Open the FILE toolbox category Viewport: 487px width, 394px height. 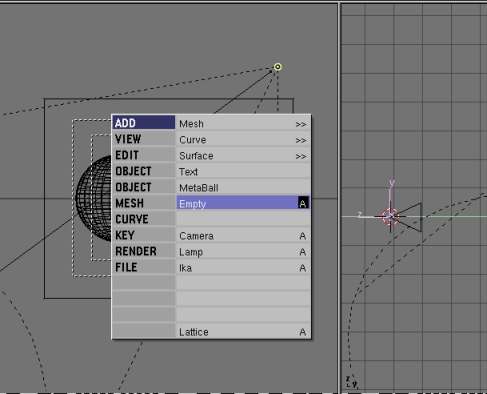(144, 267)
